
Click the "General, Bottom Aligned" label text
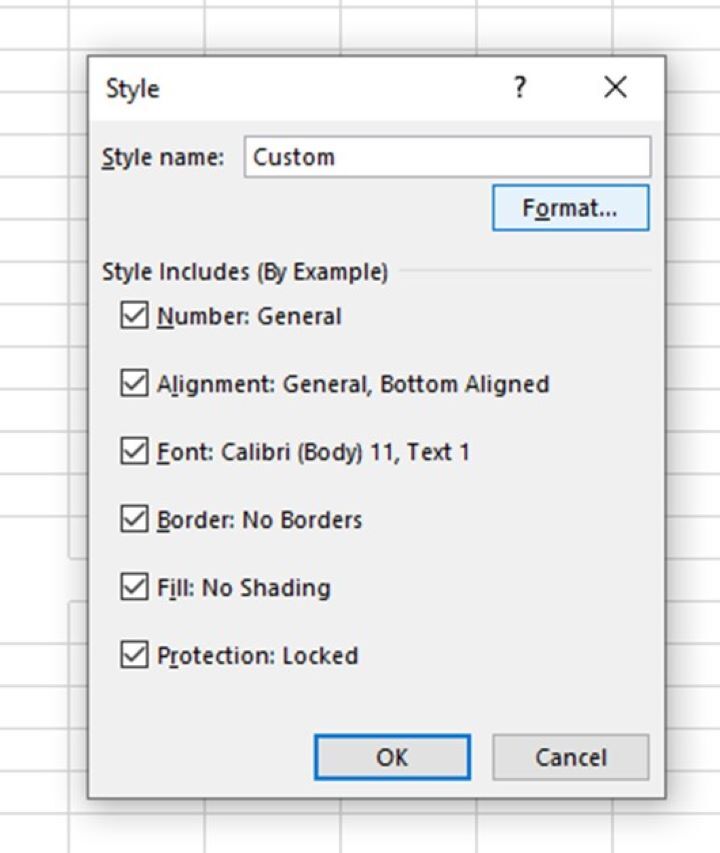[416, 384]
